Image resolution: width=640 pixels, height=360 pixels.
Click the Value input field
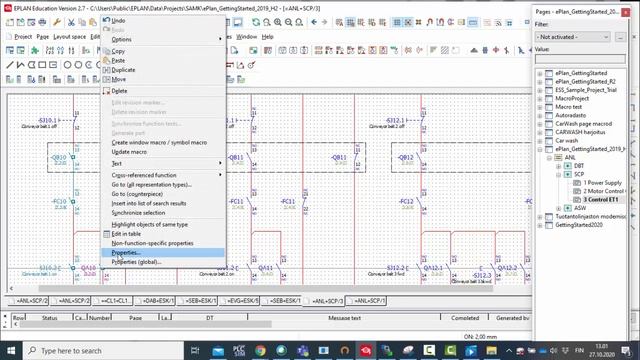click(580, 59)
